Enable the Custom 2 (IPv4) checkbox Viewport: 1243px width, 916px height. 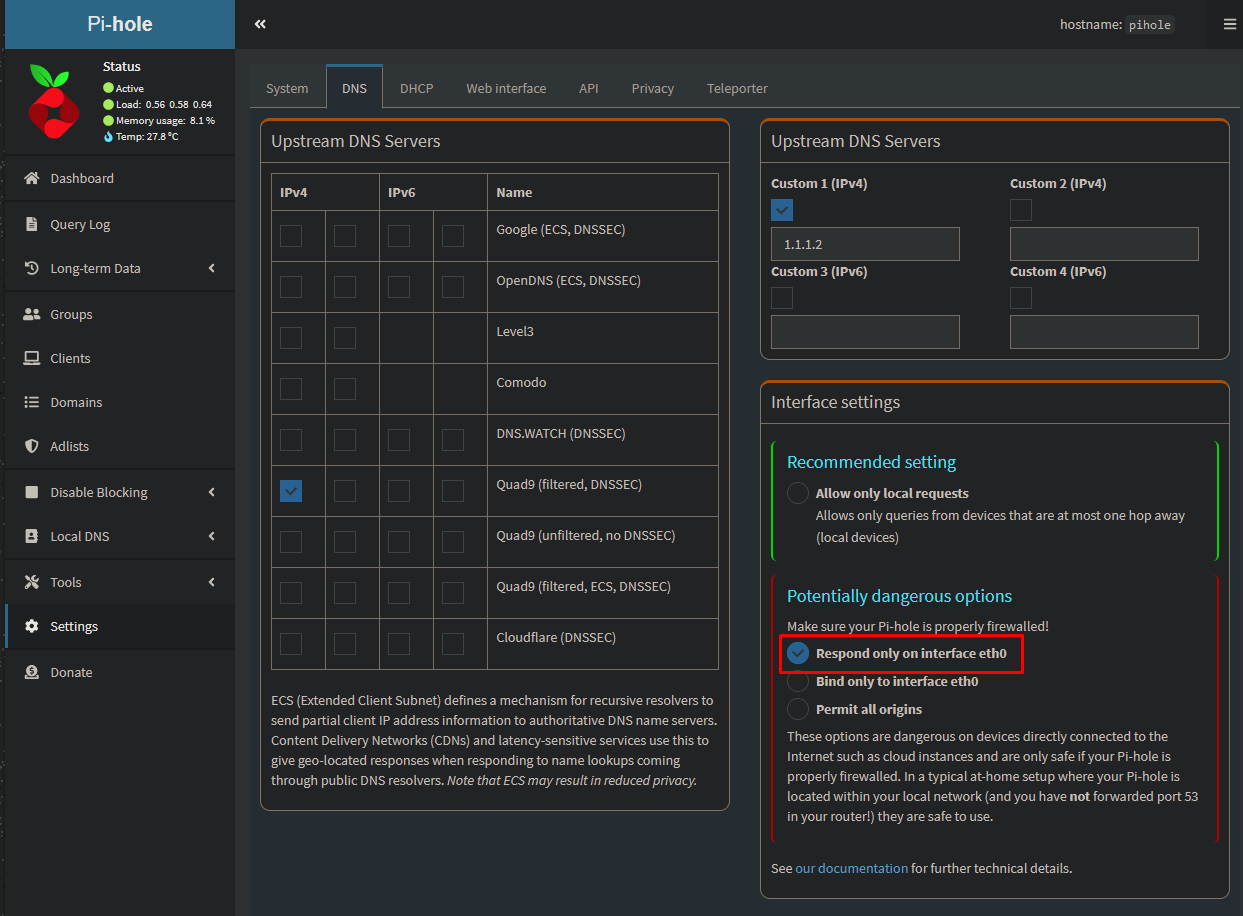point(1021,210)
